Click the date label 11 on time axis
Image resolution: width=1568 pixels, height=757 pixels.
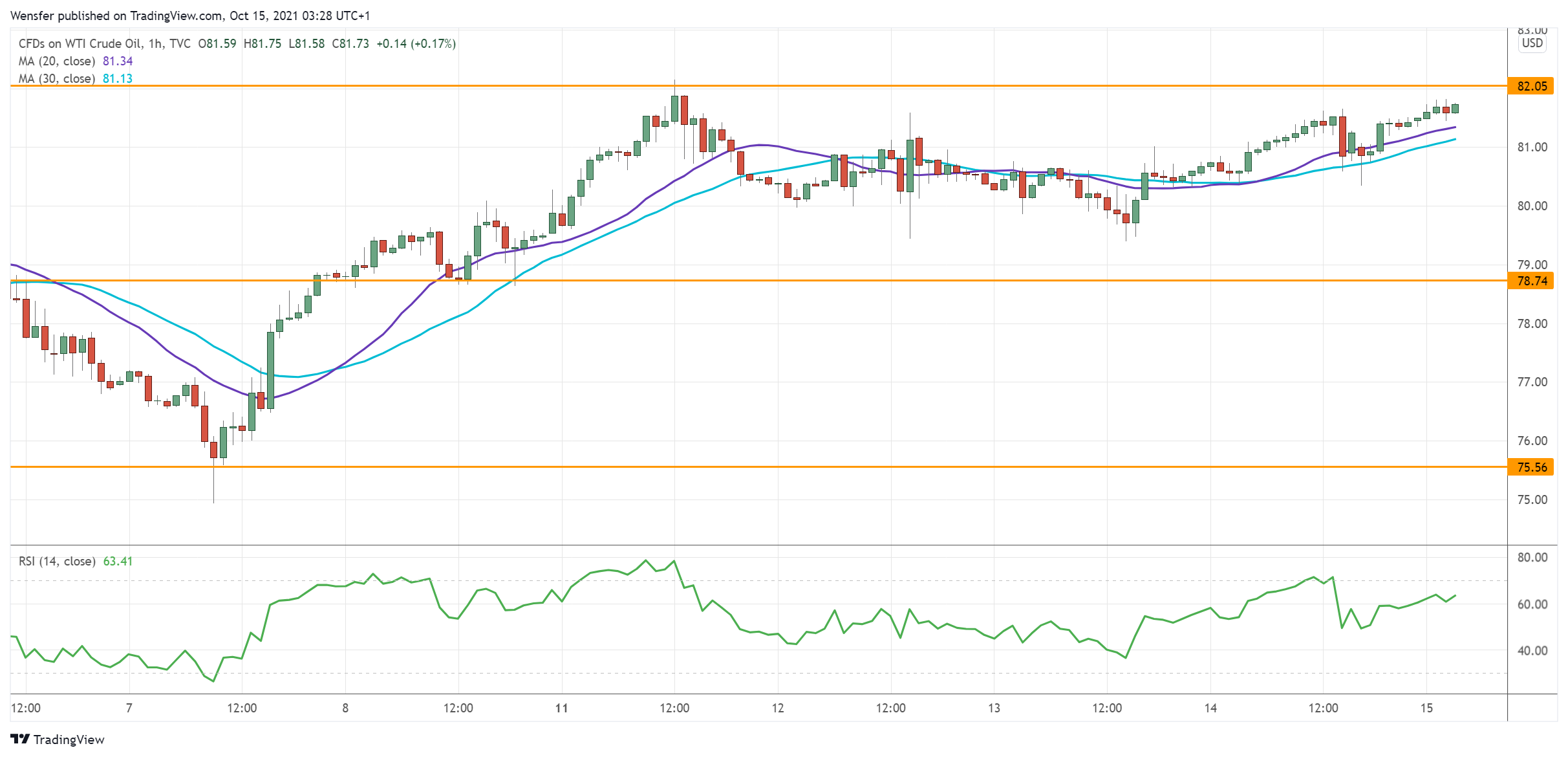(x=561, y=708)
